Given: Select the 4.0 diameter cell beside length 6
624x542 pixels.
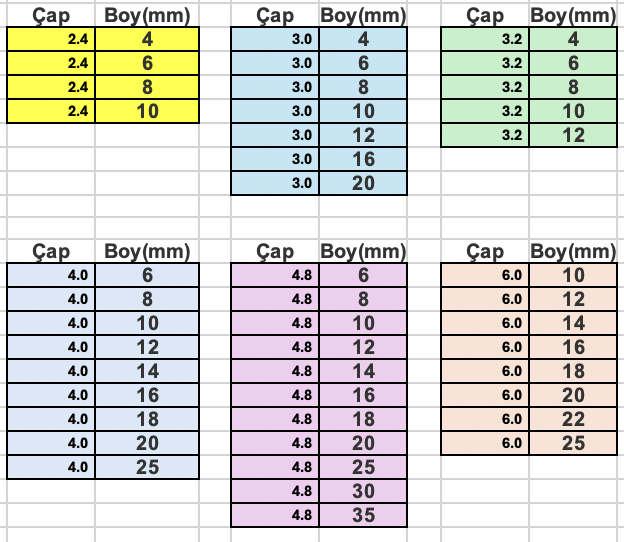Looking at the screenshot, I should 51,275.
